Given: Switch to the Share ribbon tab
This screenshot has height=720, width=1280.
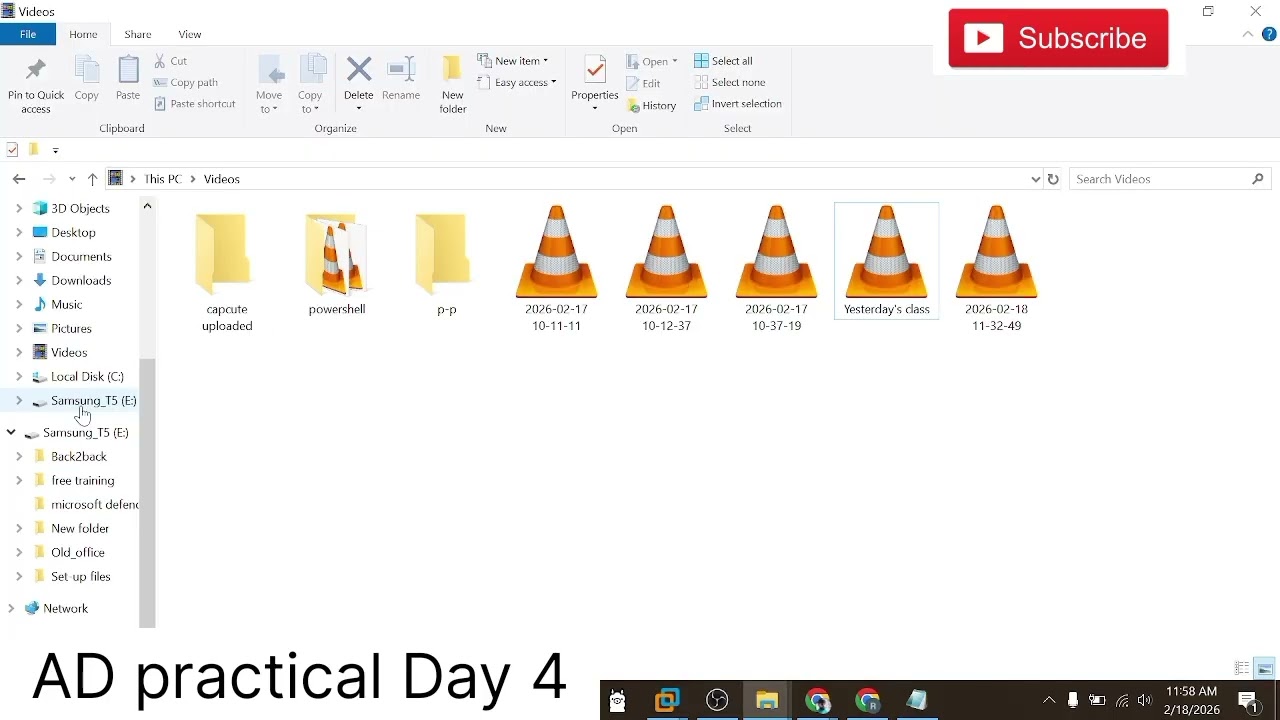Looking at the screenshot, I should point(138,35).
